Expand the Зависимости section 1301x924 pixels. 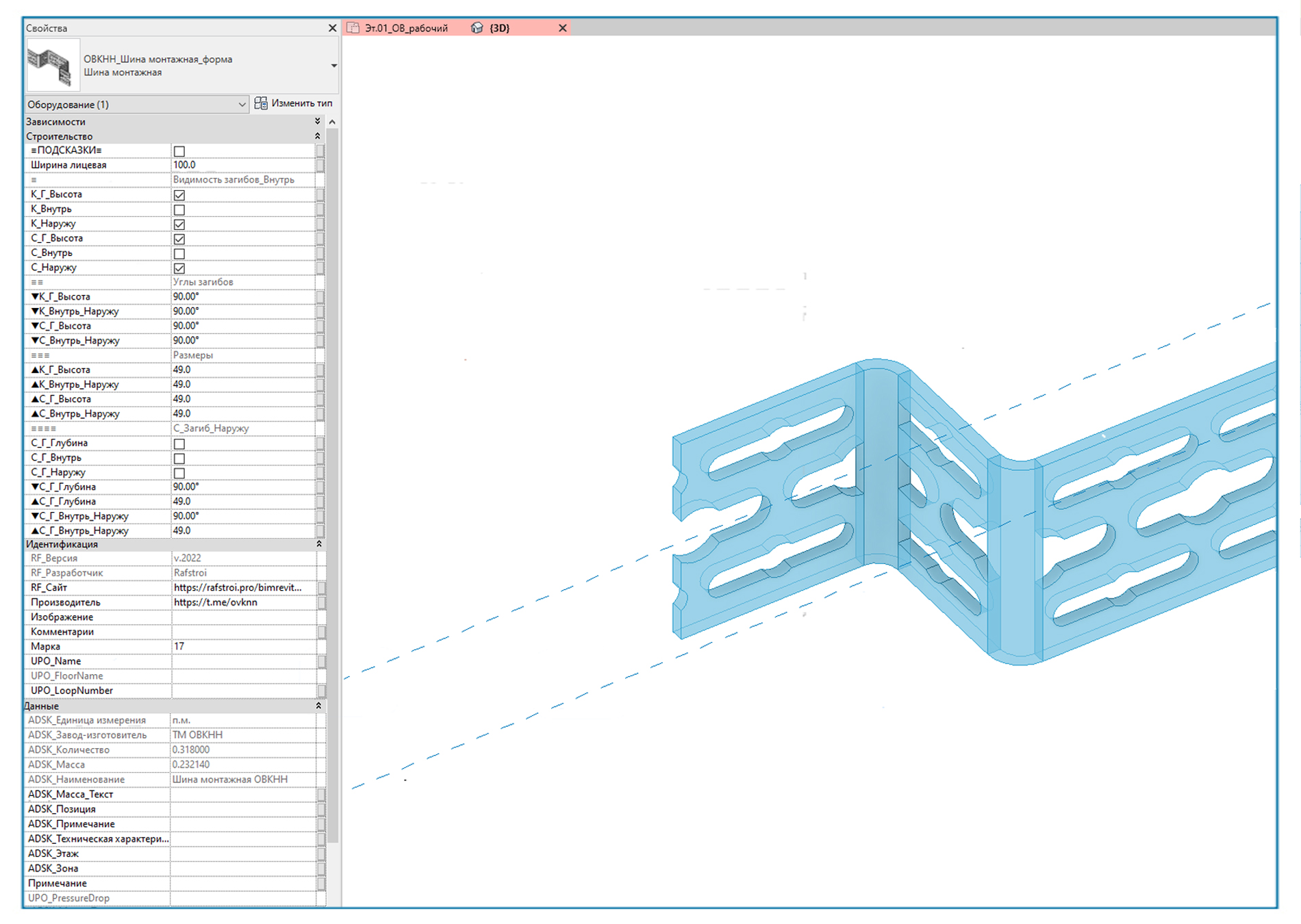pyautogui.click(x=318, y=121)
